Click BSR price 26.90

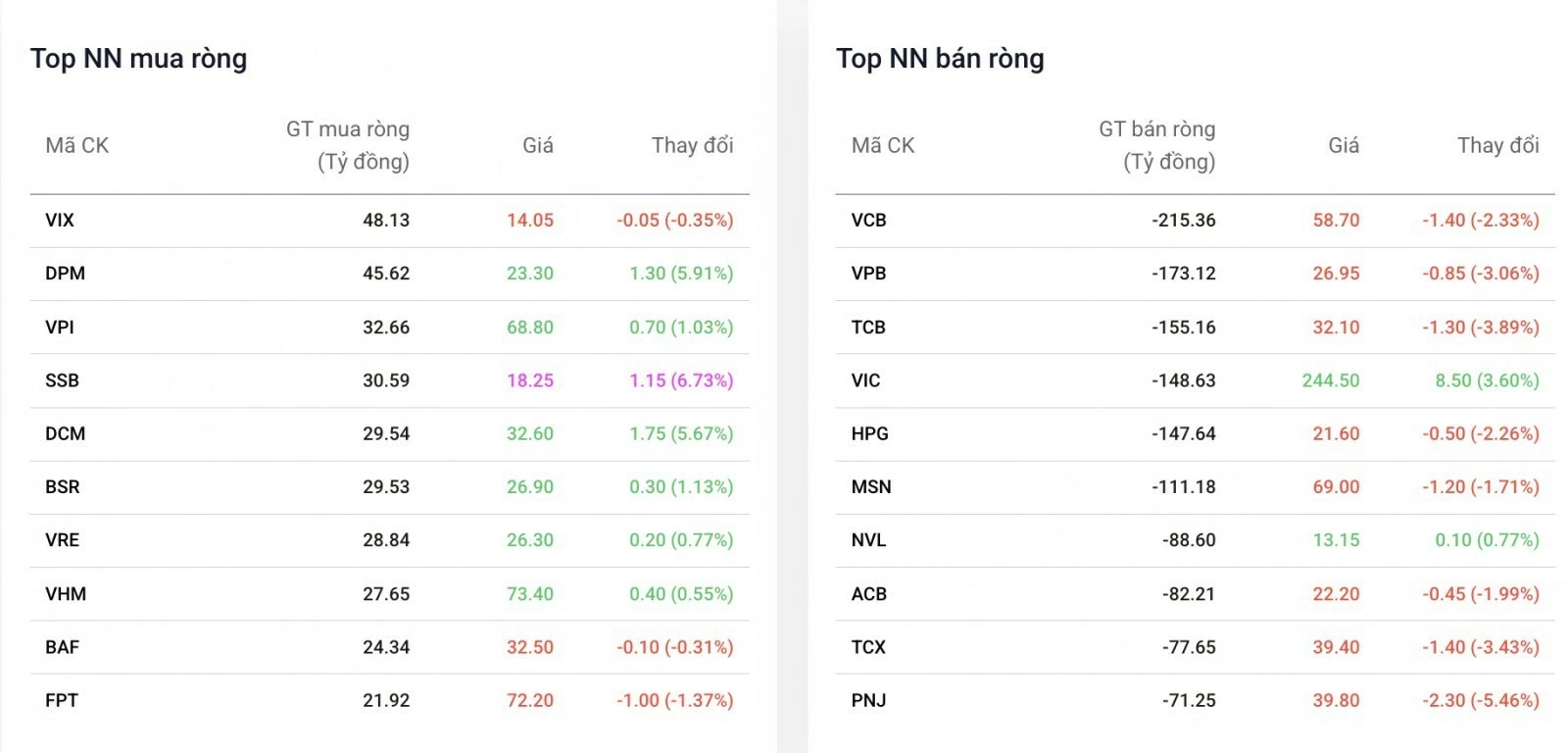(x=530, y=487)
